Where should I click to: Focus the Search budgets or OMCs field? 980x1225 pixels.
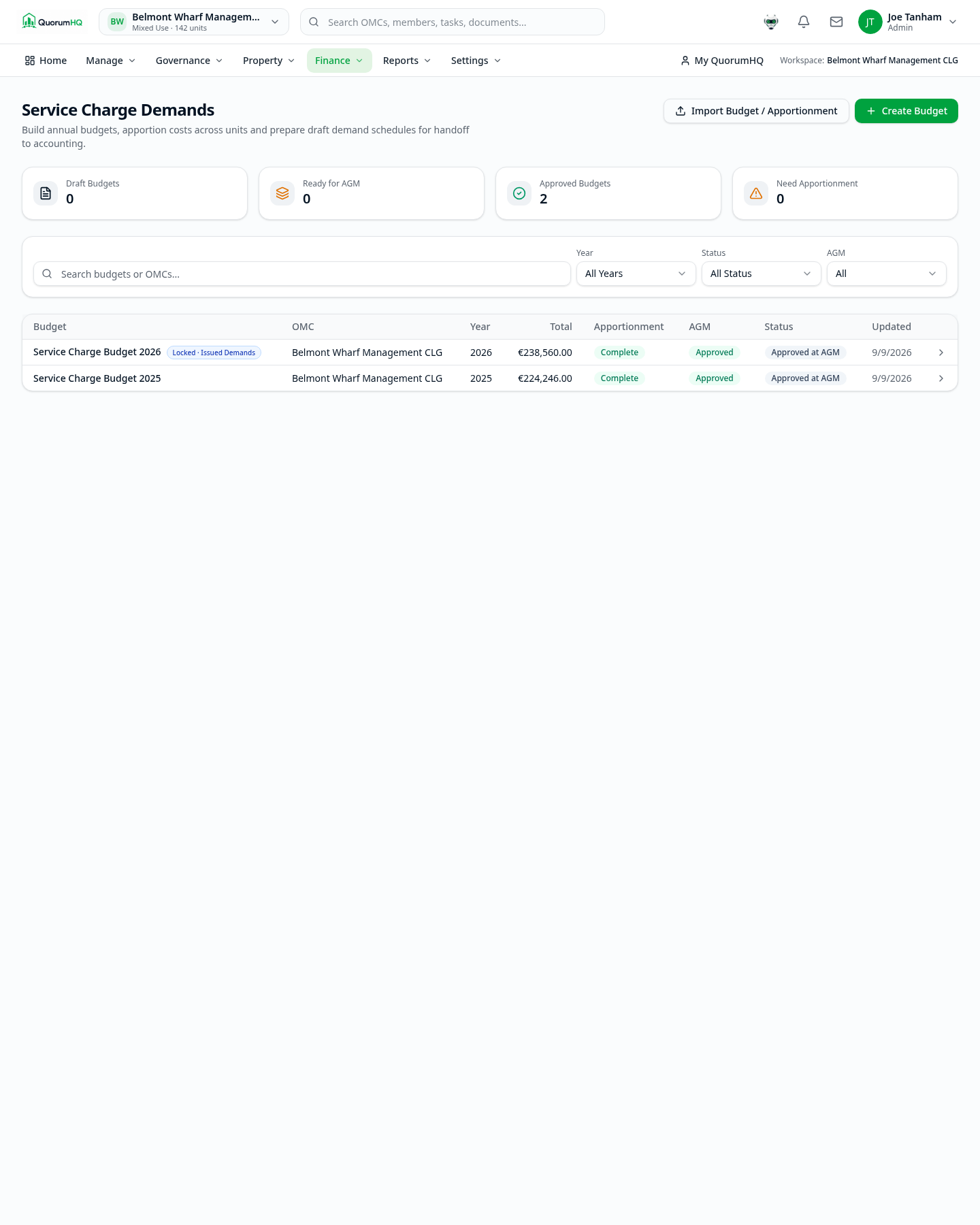coord(302,274)
